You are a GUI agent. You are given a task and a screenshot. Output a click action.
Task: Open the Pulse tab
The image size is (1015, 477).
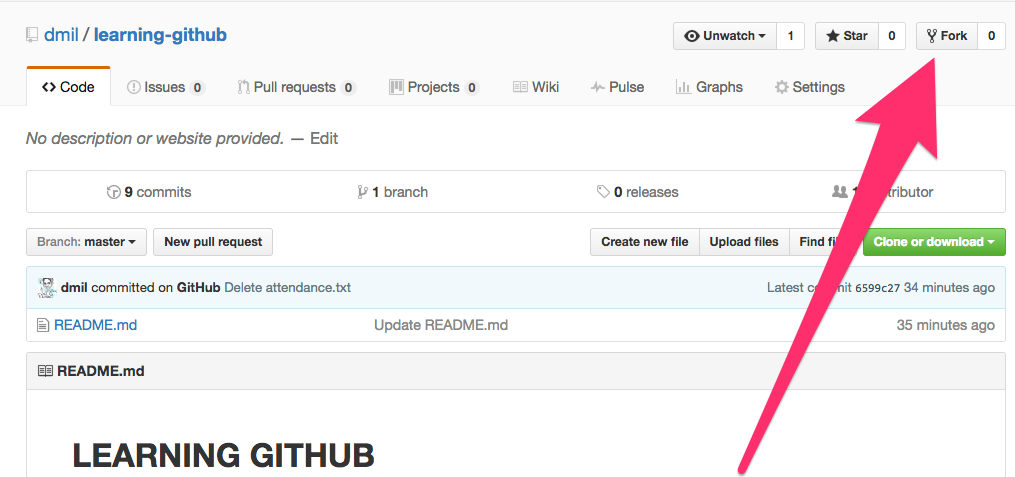(x=617, y=87)
